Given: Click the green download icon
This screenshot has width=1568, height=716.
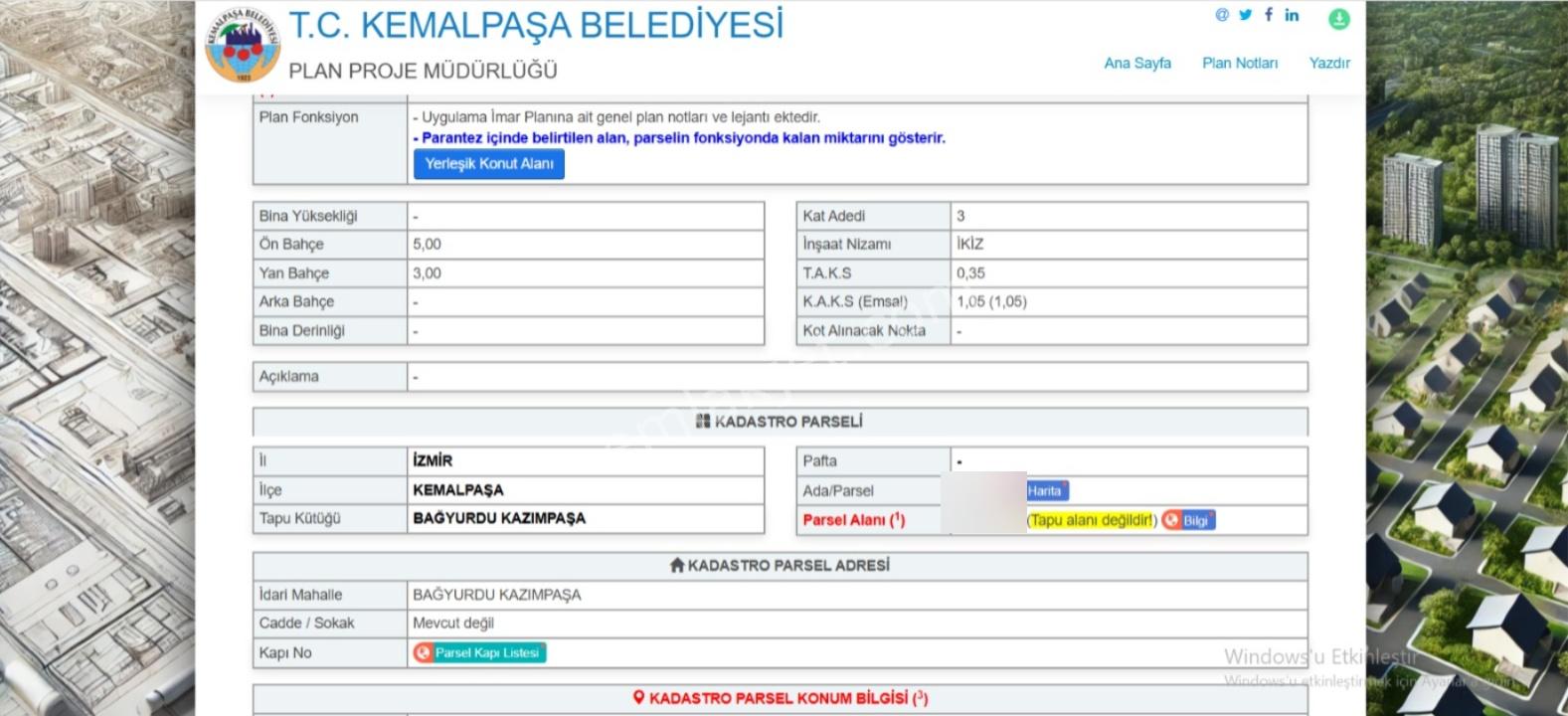Looking at the screenshot, I should click(1339, 18).
